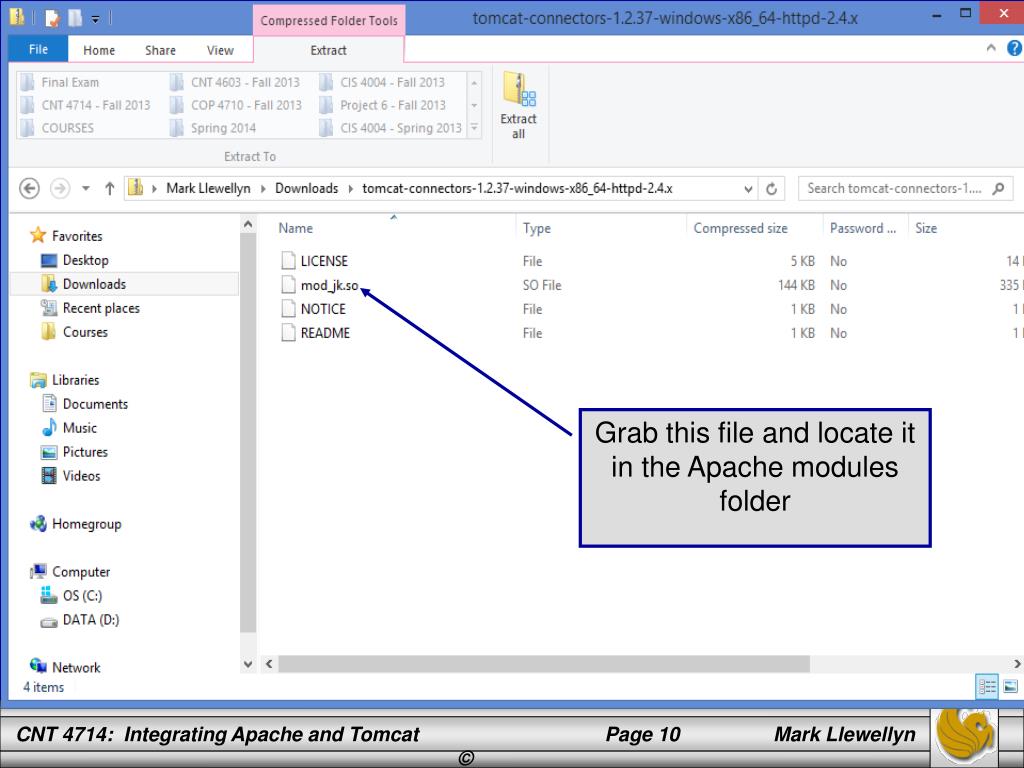Open the Help question mark
Viewport: 1024px width, 768px height.
(x=1014, y=48)
